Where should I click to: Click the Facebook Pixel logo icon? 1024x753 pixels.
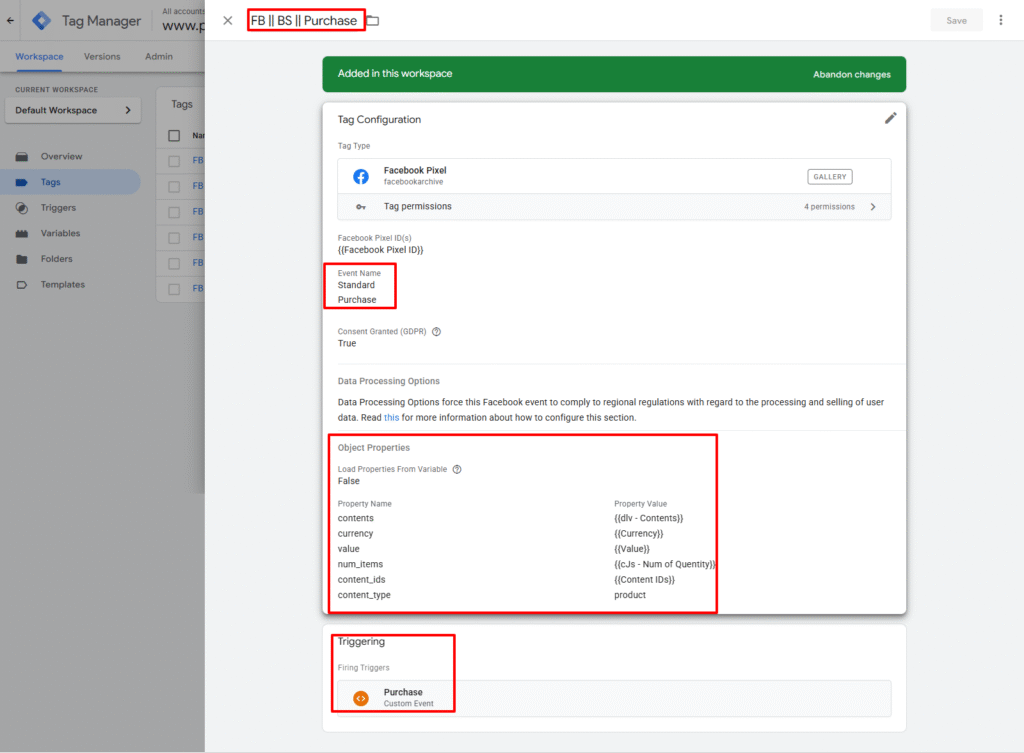click(360, 176)
